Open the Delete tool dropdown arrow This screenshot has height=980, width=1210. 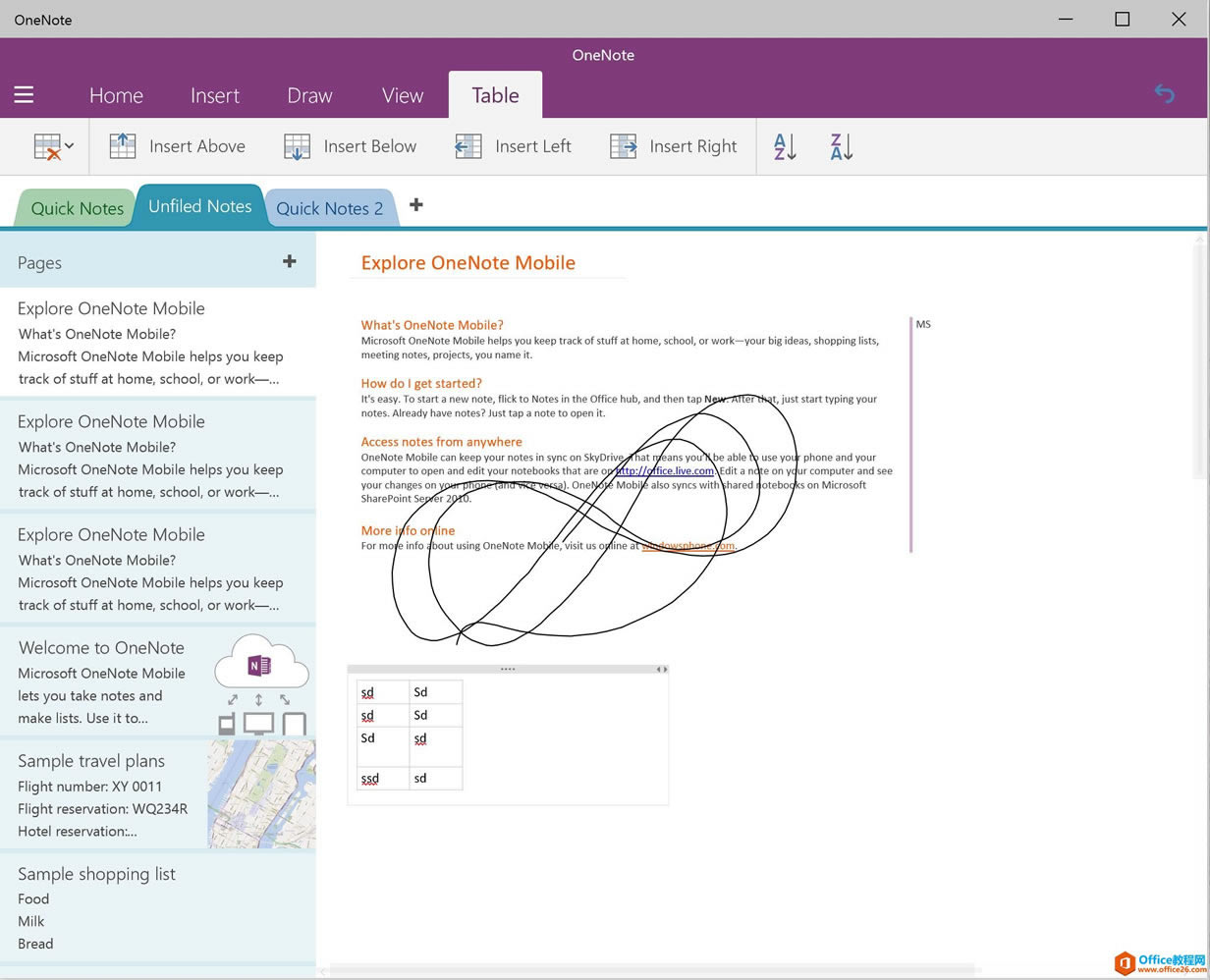coord(68,145)
